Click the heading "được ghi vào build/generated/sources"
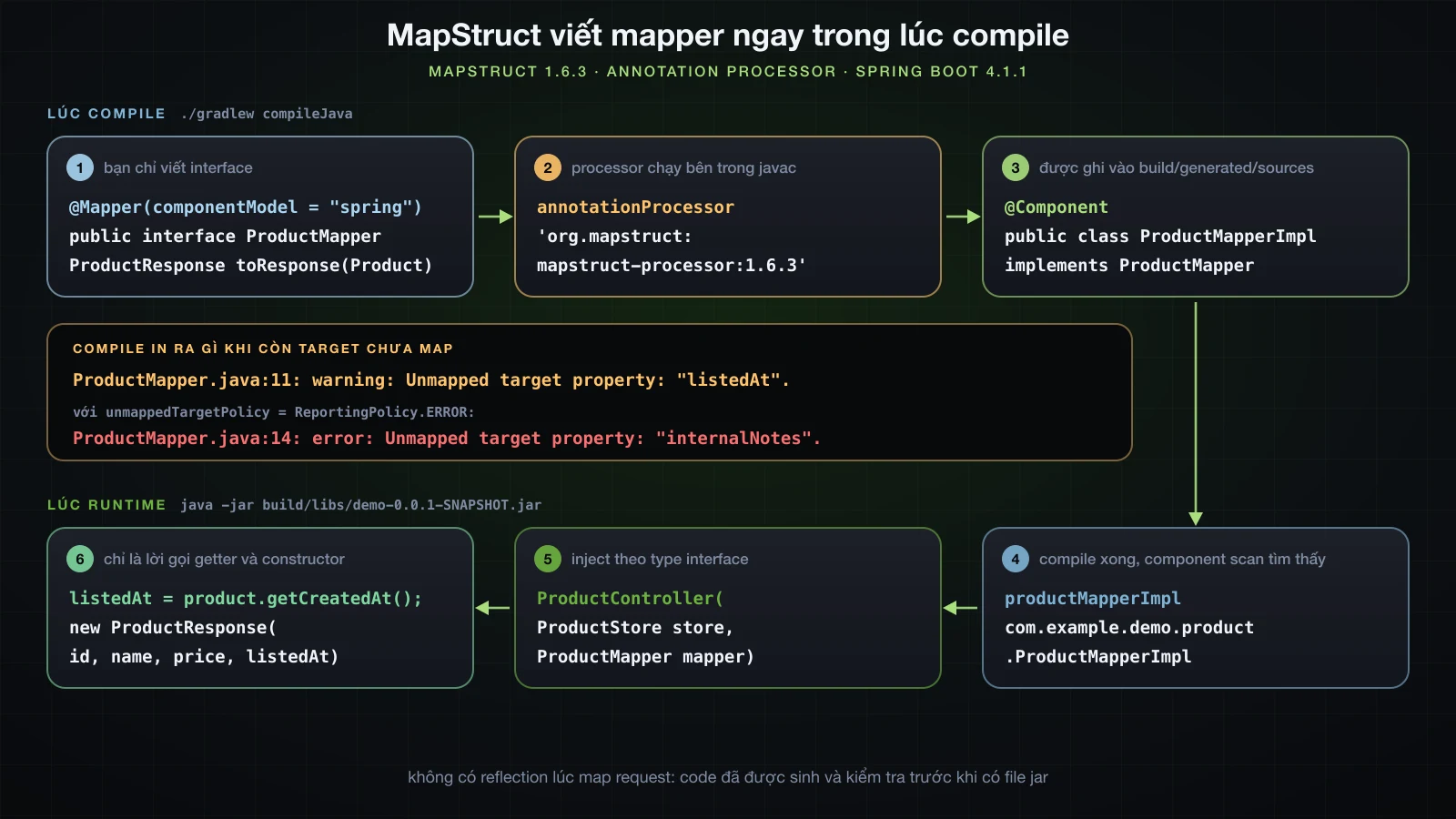The height and width of the screenshot is (819, 1456). tap(1177, 167)
